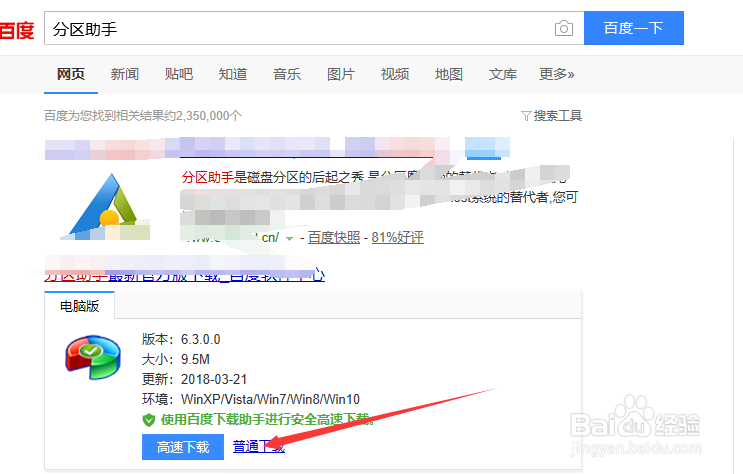The height and width of the screenshot is (474, 743).
Task: Click the 大小: 9.5M text
Action: click(176, 359)
